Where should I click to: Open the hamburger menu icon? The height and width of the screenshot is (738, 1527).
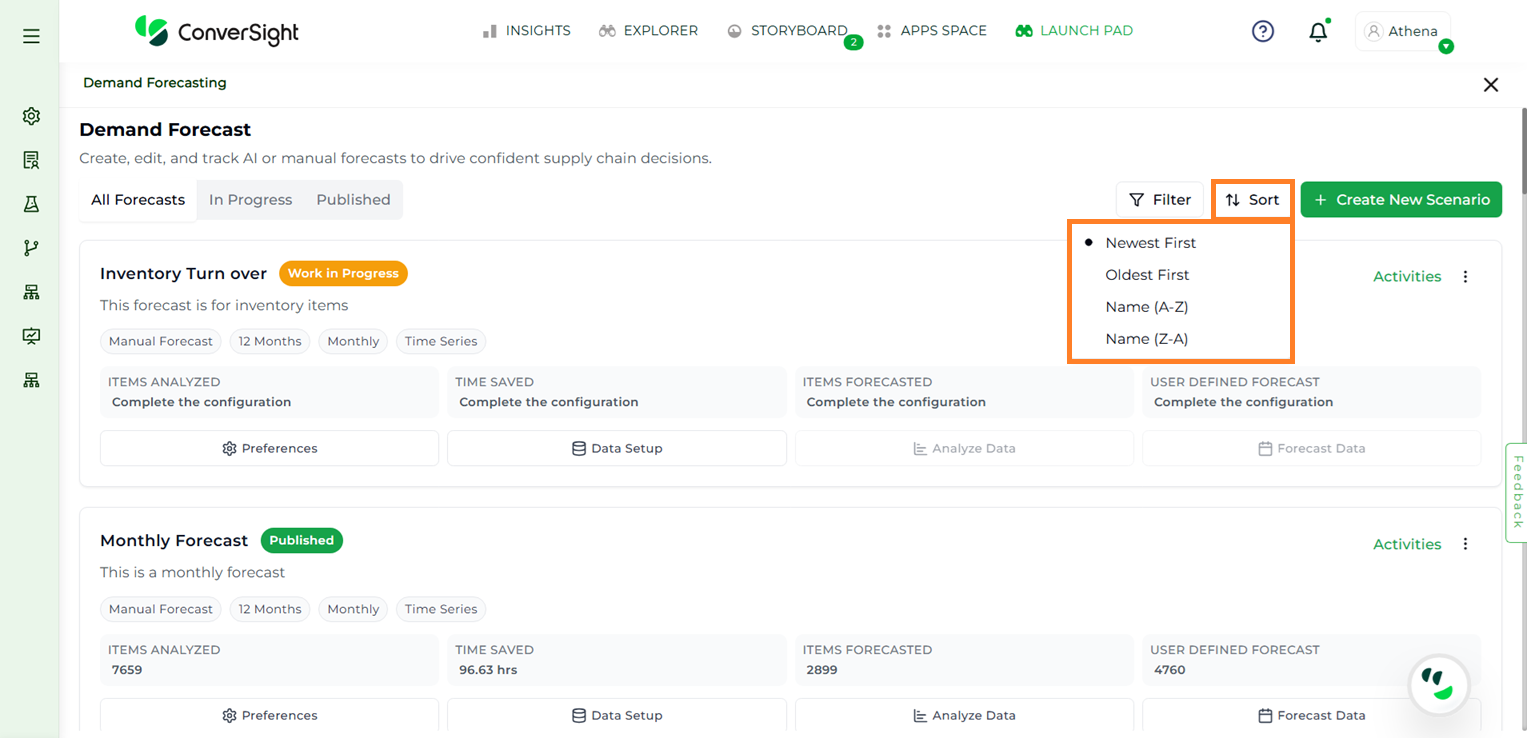point(31,36)
